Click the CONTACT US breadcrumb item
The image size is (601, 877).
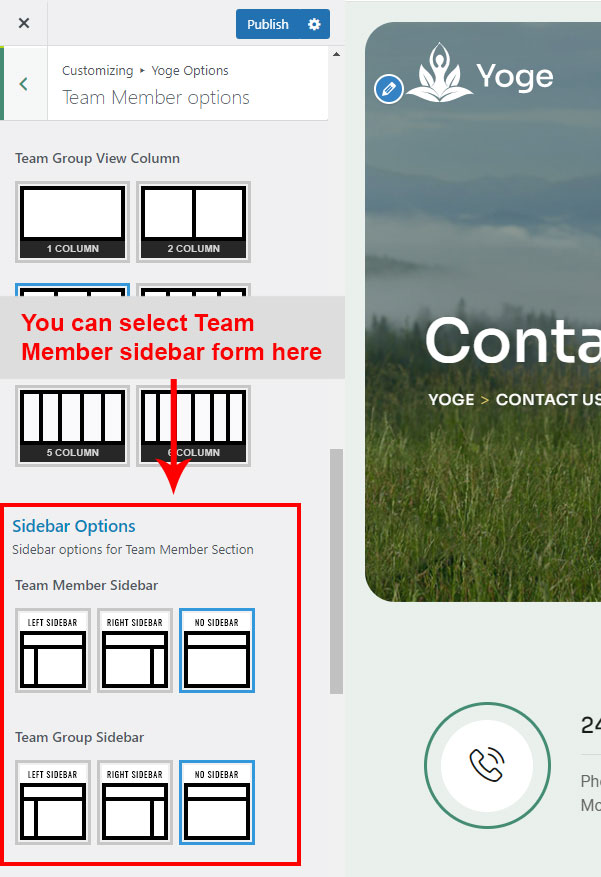pyautogui.click(x=548, y=399)
